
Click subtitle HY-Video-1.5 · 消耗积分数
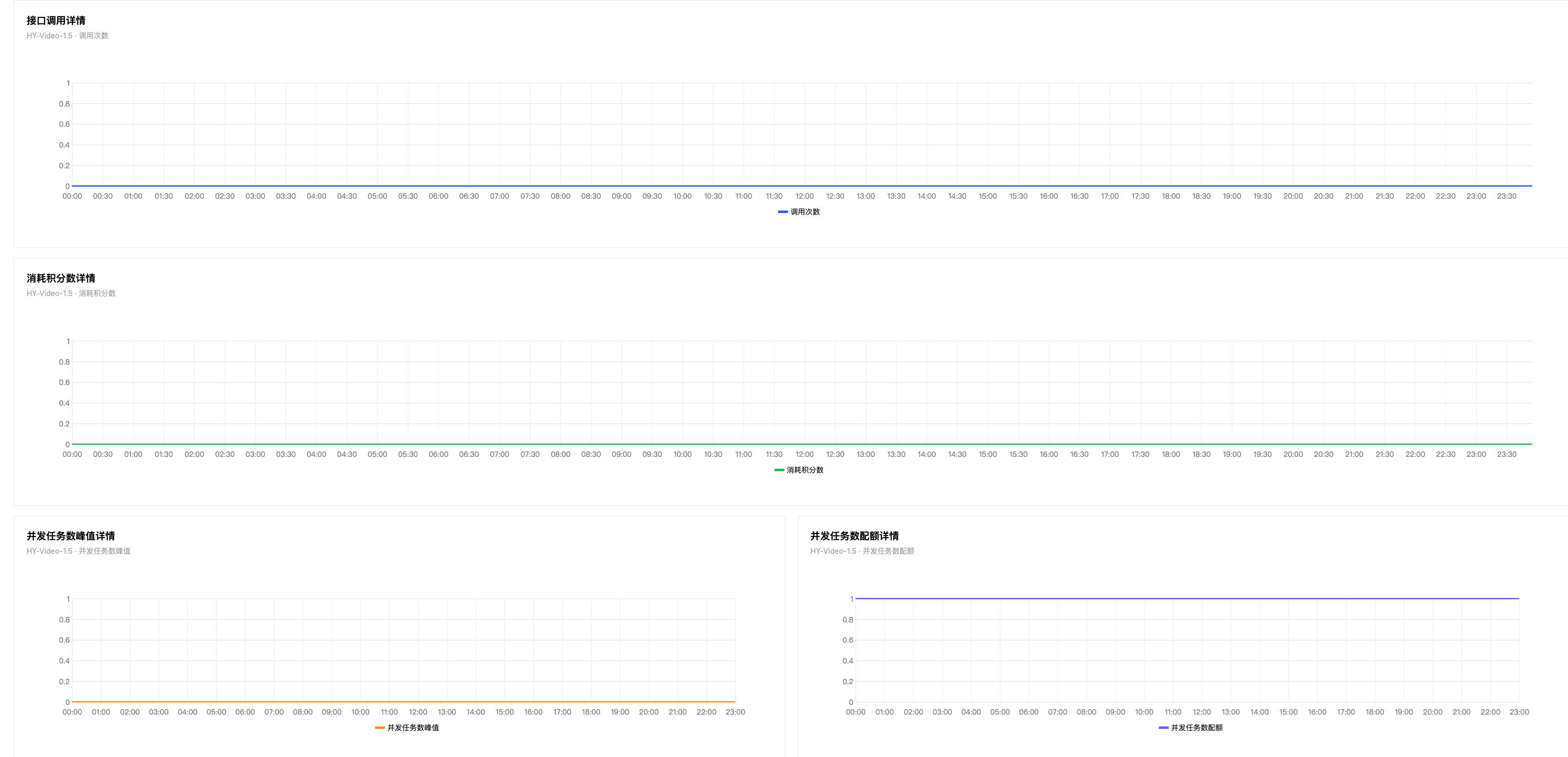tap(71, 293)
